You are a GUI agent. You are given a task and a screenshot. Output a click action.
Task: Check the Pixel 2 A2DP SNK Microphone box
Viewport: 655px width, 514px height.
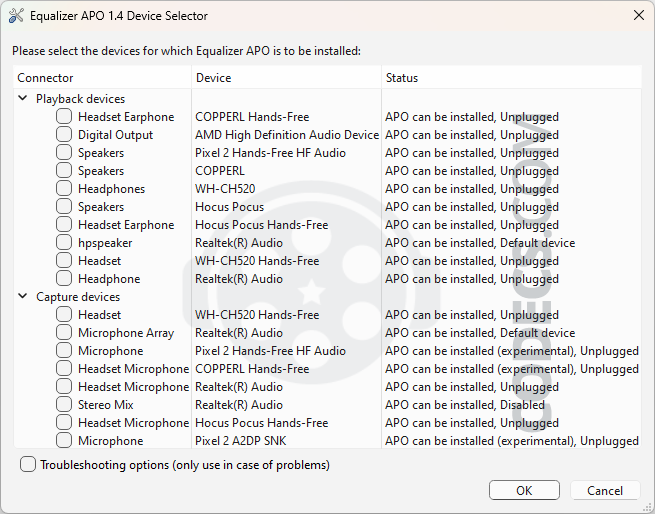point(64,440)
